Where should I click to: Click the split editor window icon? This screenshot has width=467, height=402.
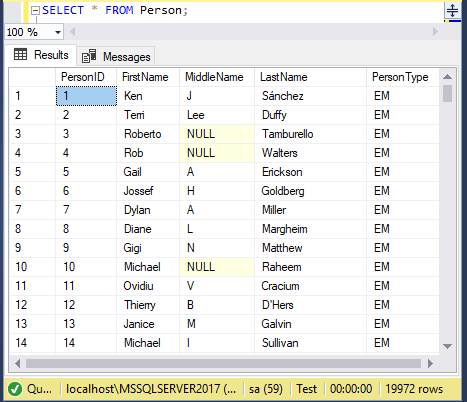click(452, 10)
